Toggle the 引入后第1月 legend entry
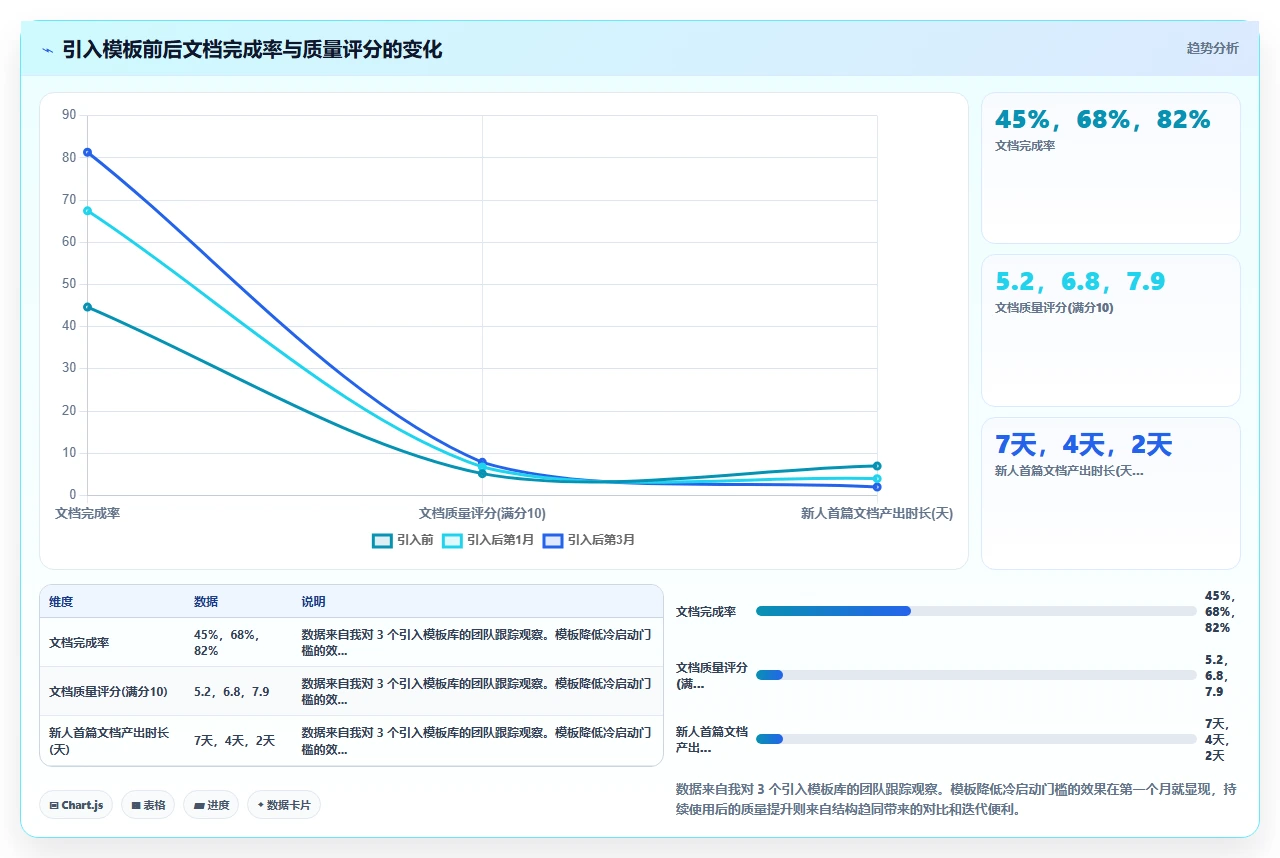1280x858 pixels. pos(488,540)
